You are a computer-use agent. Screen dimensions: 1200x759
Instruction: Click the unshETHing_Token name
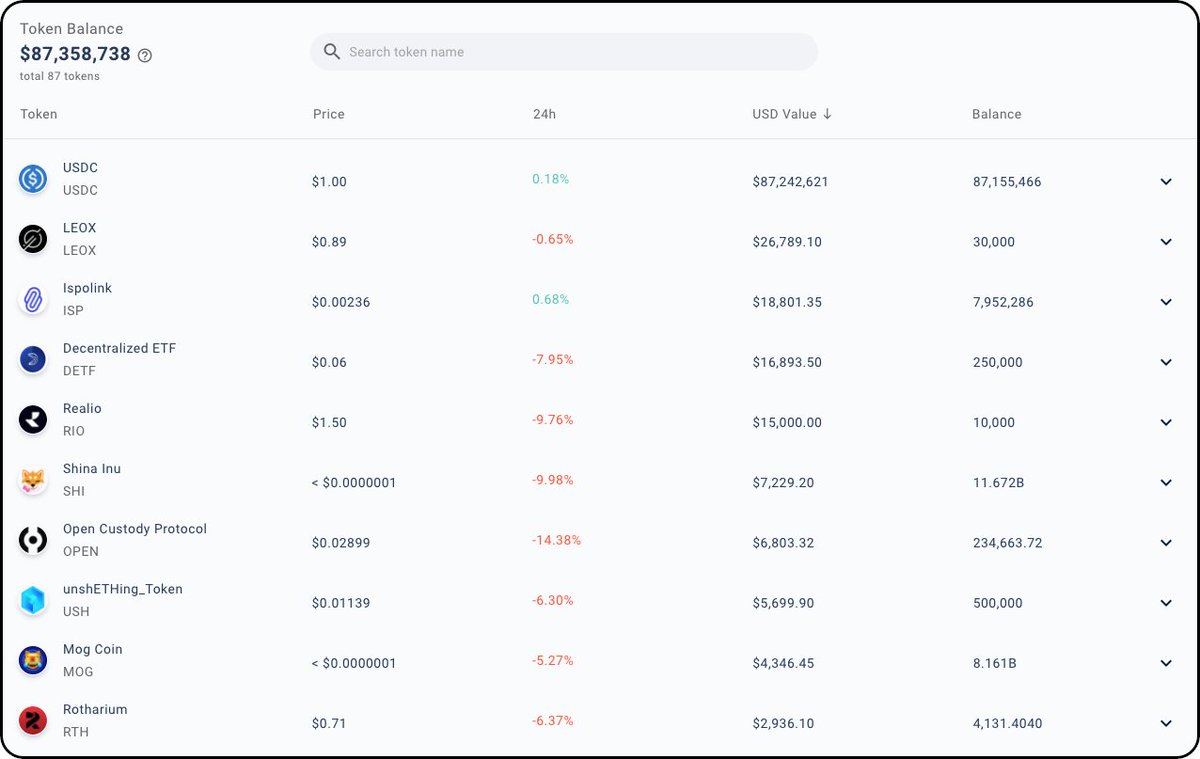(123, 589)
